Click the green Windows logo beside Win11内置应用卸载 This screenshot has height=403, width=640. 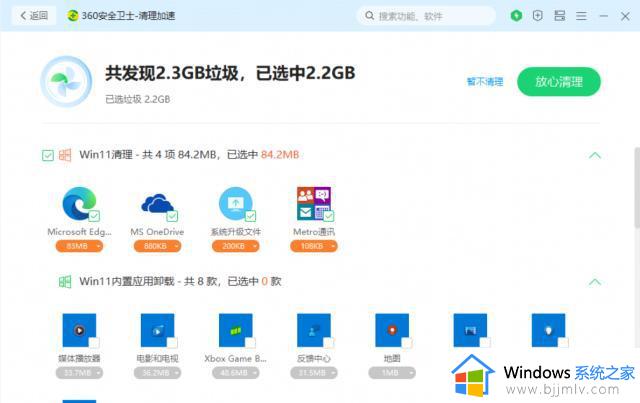[x=65, y=281]
